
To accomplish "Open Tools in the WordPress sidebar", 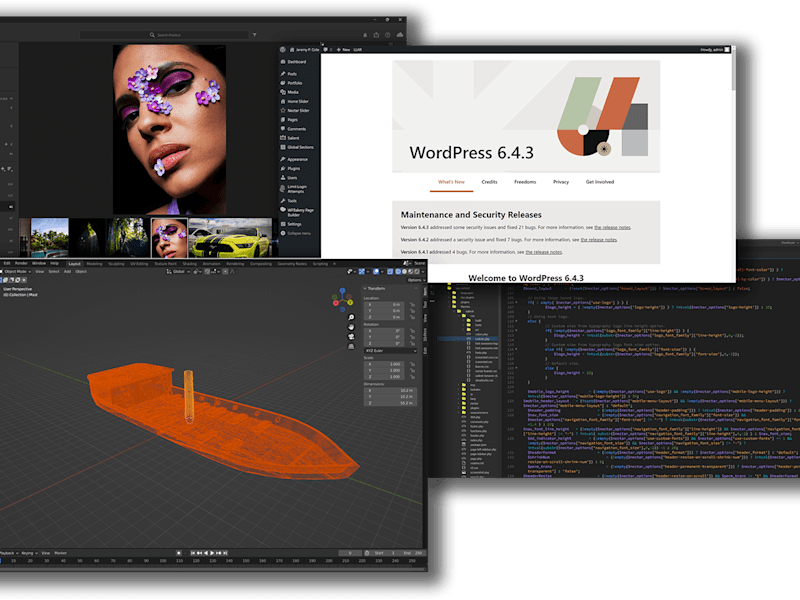I will [291, 201].
